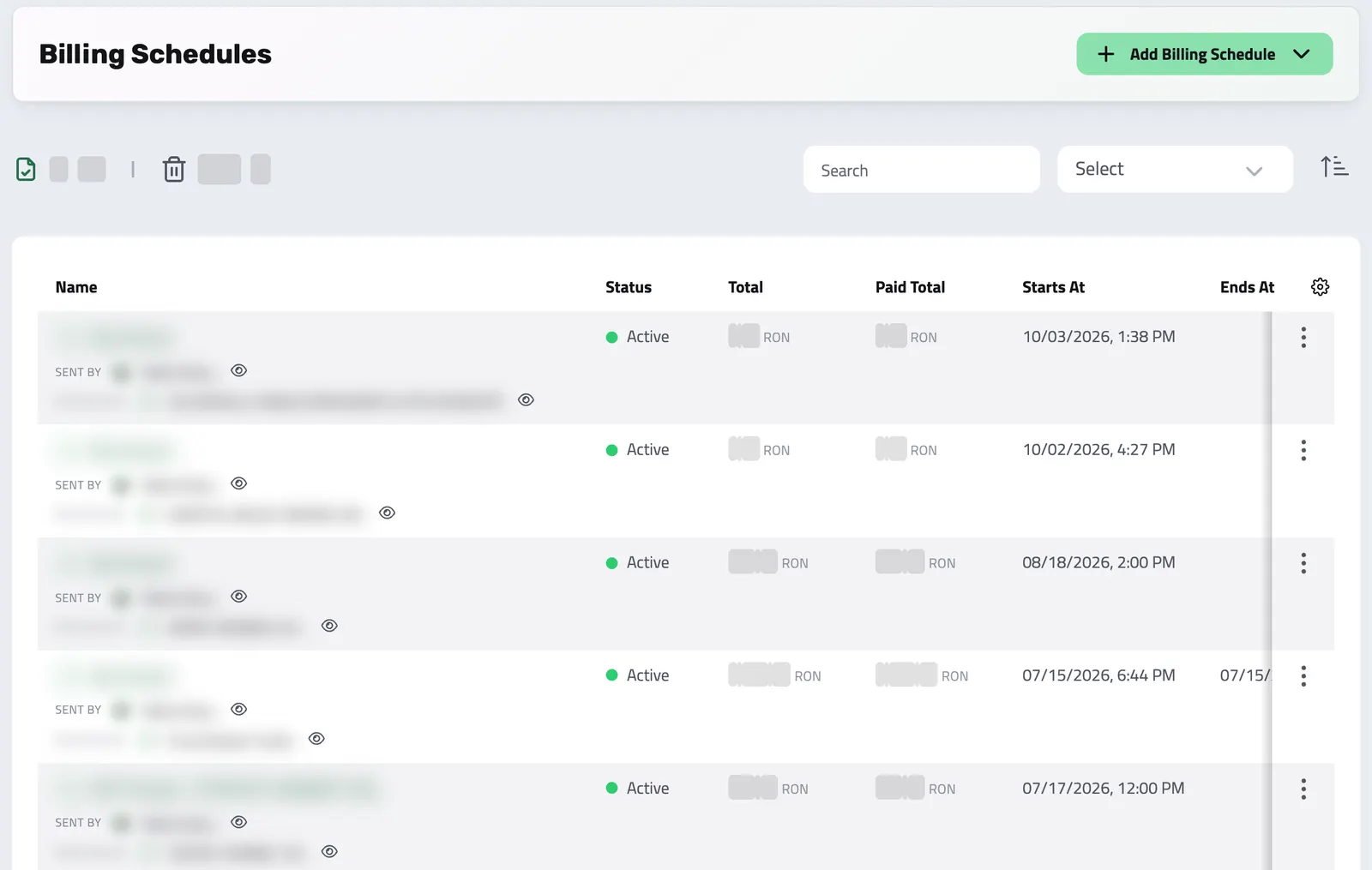Open row menu for 10/03/2026, 1:38 PM schedule
The image size is (1372, 870).
pos(1303,337)
